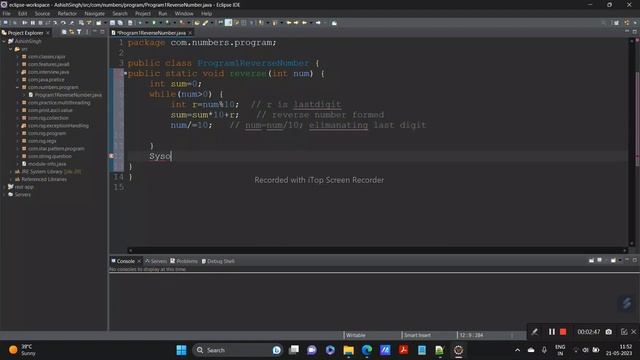Click the Project Explorer filter icon
This screenshot has width=640, height=360.
79,32
